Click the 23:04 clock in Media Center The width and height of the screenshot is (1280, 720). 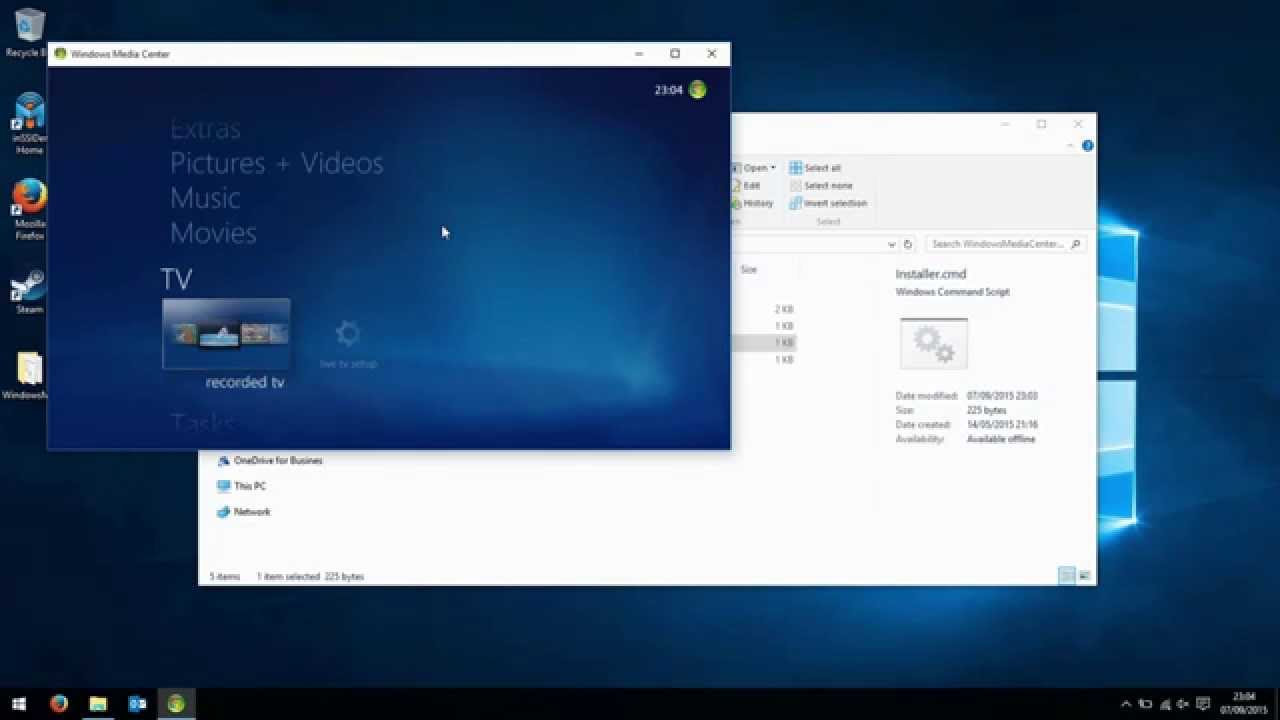(x=668, y=90)
